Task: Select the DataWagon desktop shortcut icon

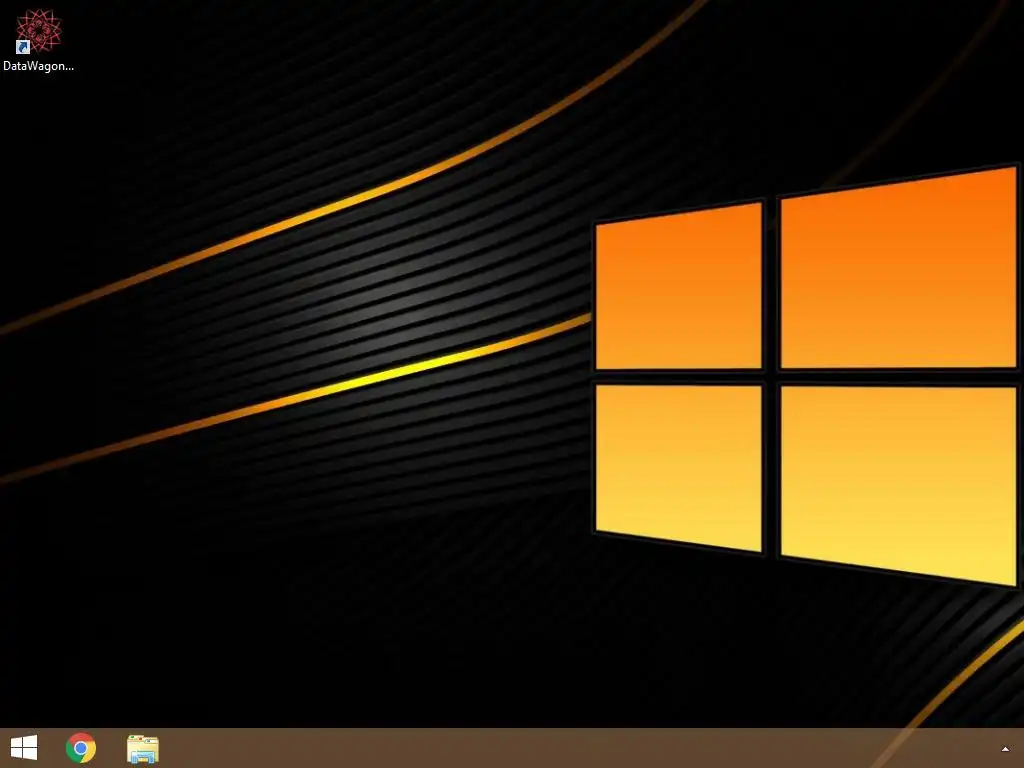Action: click(x=39, y=31)
